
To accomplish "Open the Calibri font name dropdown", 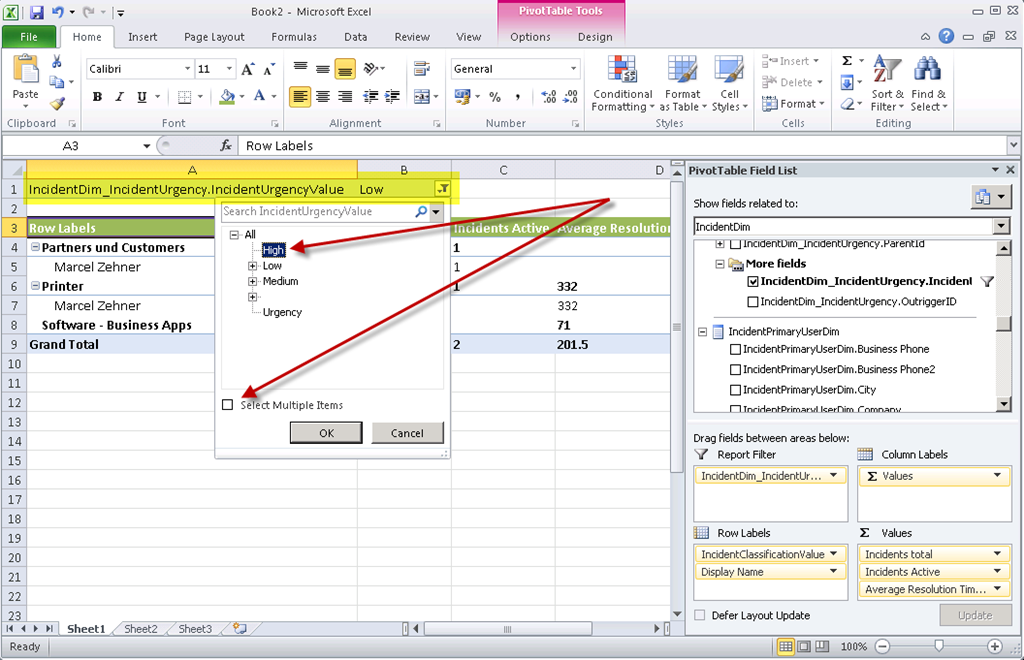I will click(187, 69).
